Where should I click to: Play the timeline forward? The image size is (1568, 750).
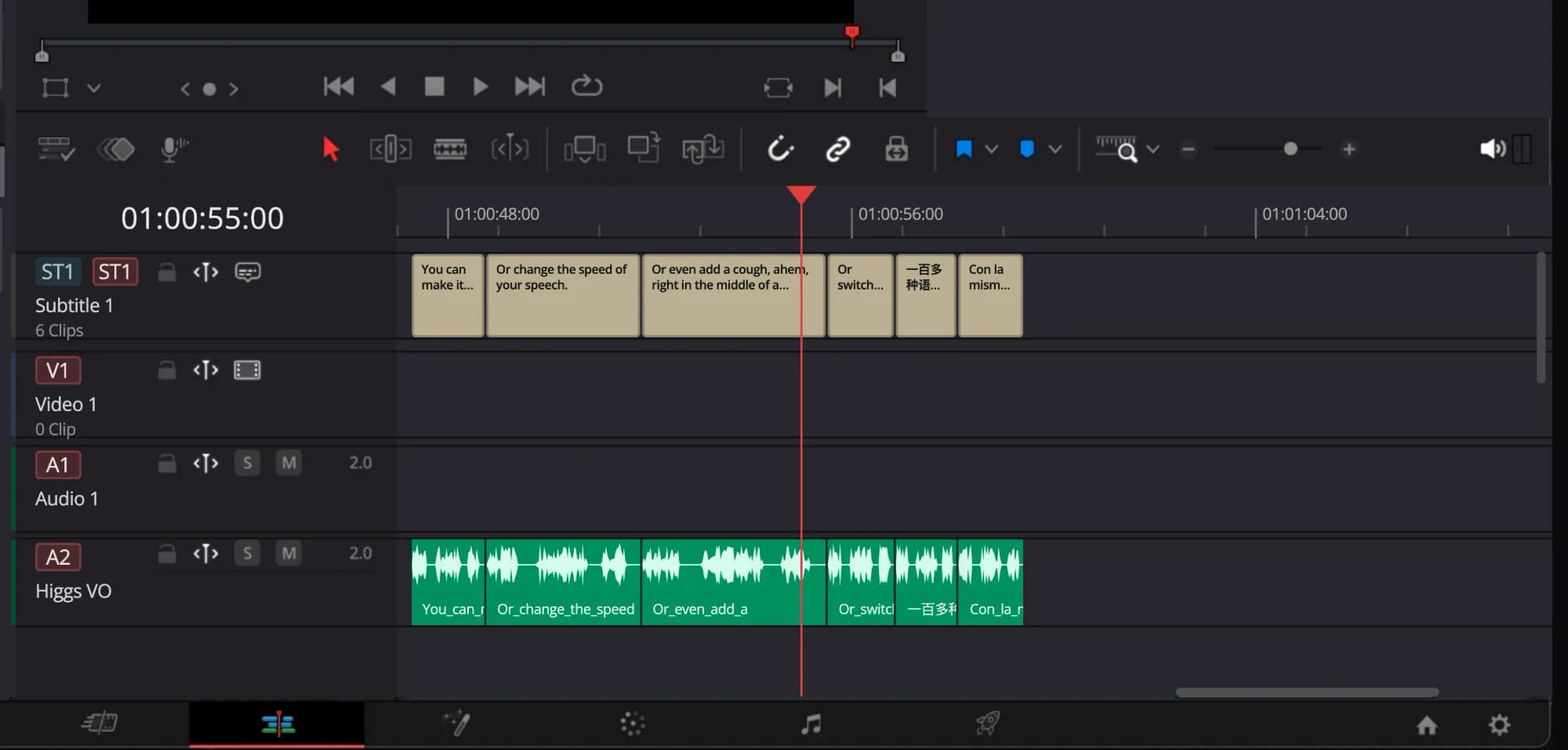coord(481,86)
